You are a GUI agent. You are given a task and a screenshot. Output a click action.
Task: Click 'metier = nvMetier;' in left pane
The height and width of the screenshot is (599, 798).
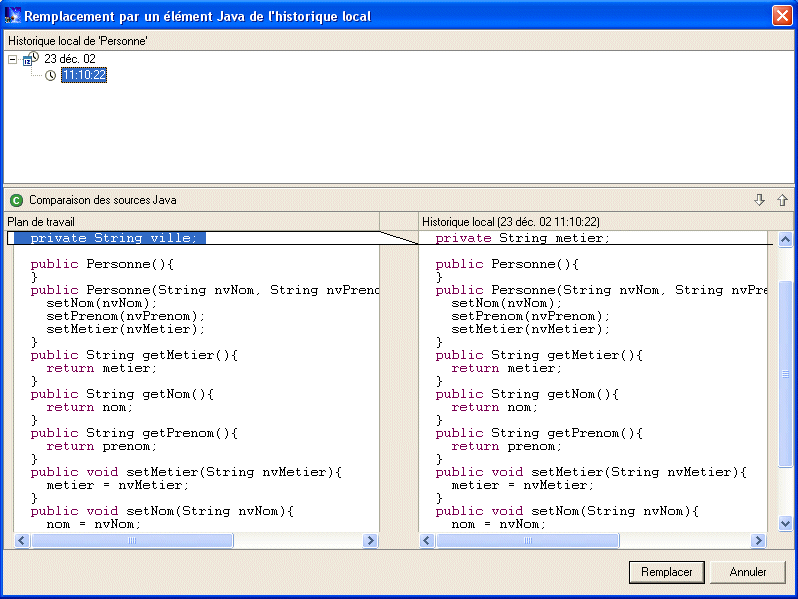tap(118, 486)
